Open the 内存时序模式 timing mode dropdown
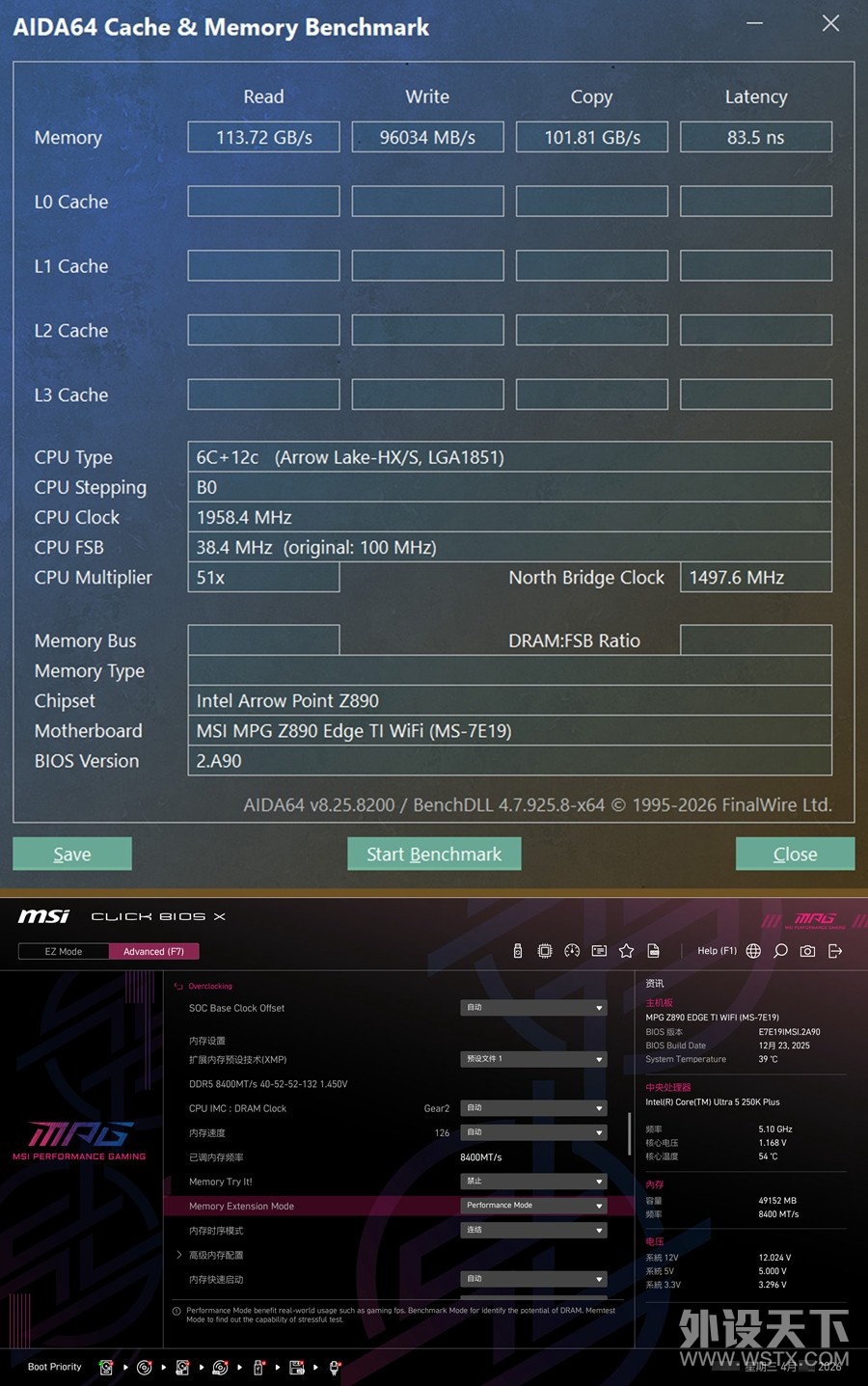The height and width of the screenshot is (1386, 868). click(x=534, y=1231)
